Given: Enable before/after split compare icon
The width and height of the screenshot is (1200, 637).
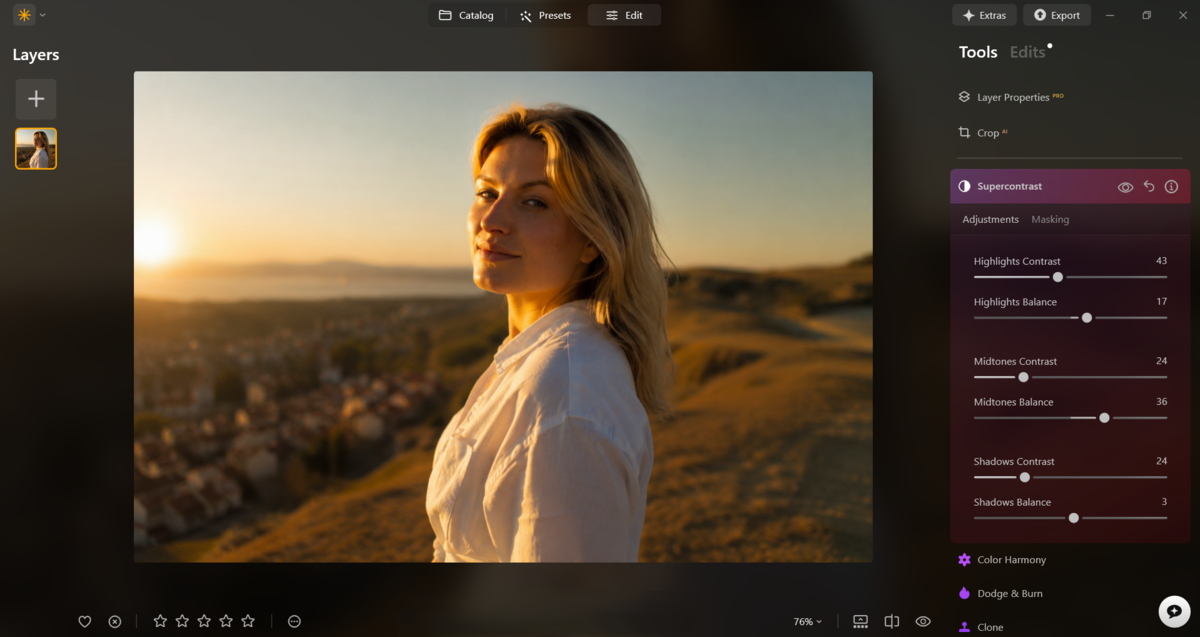Looking at the screenshot, I should [x=892, y=621].
